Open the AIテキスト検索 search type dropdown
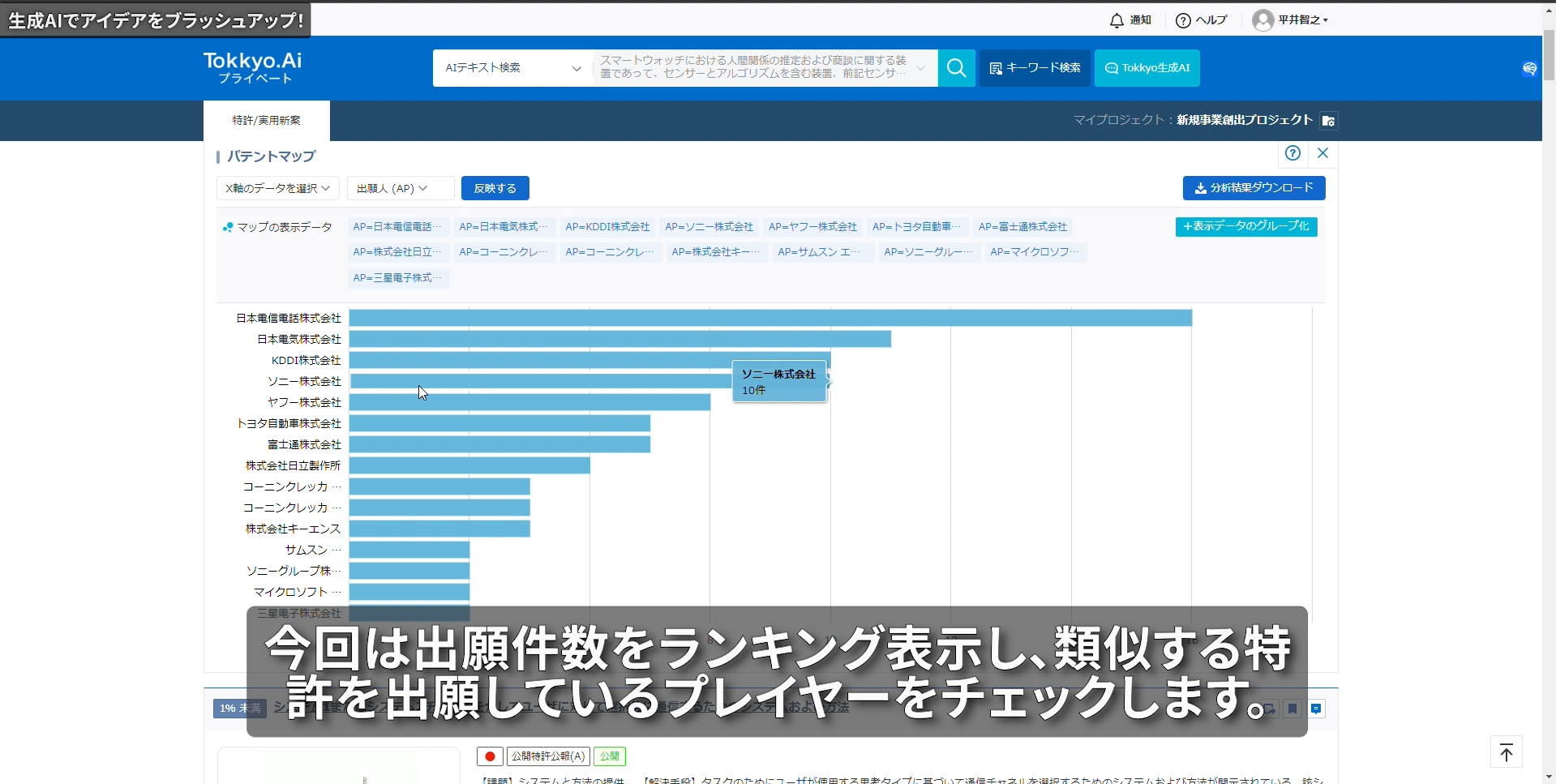Image resolution: width=1556 pixels, height=784 pixels. click(x=512, y=68)
